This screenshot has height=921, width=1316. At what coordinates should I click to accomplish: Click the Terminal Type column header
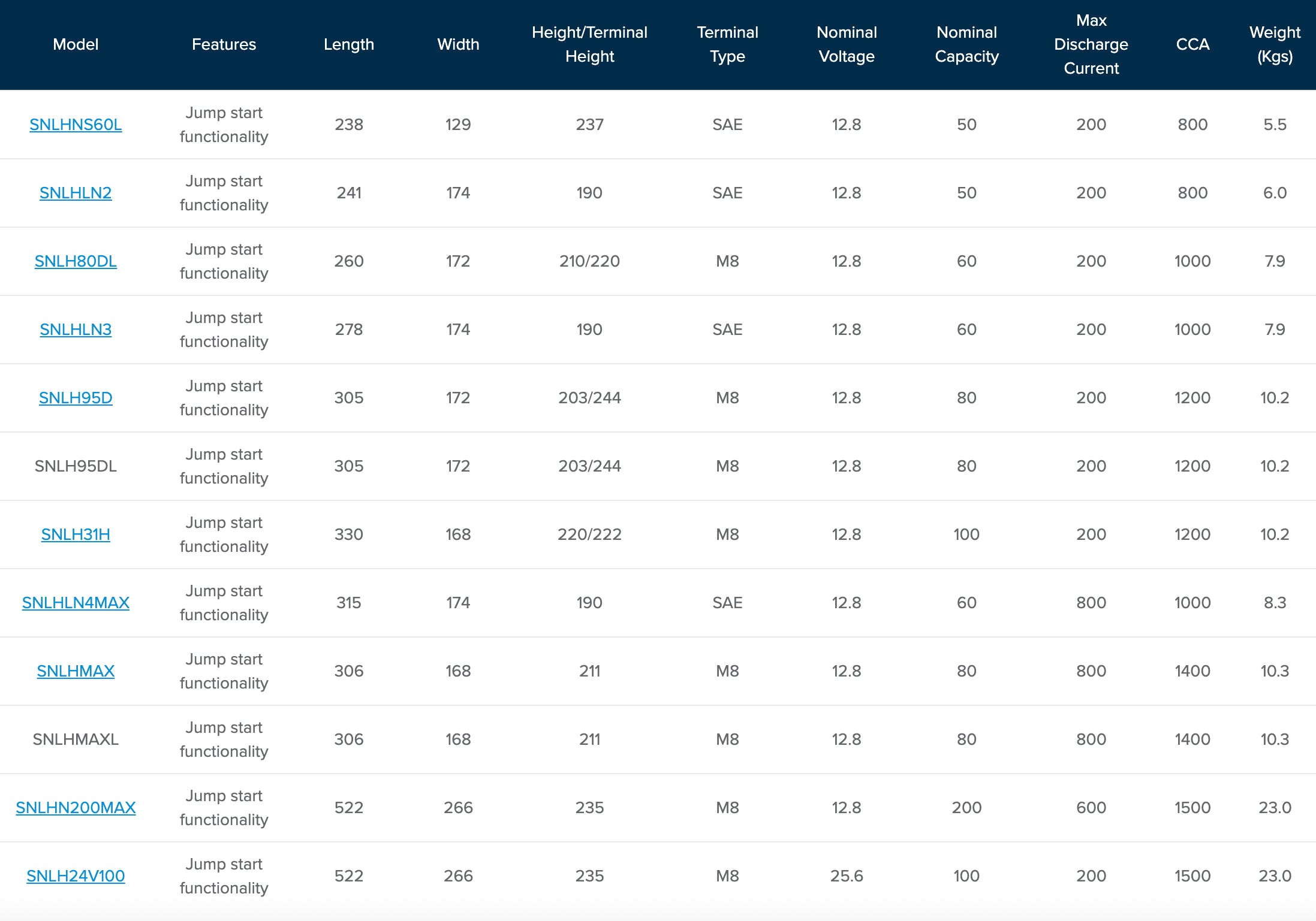point(727,44)
